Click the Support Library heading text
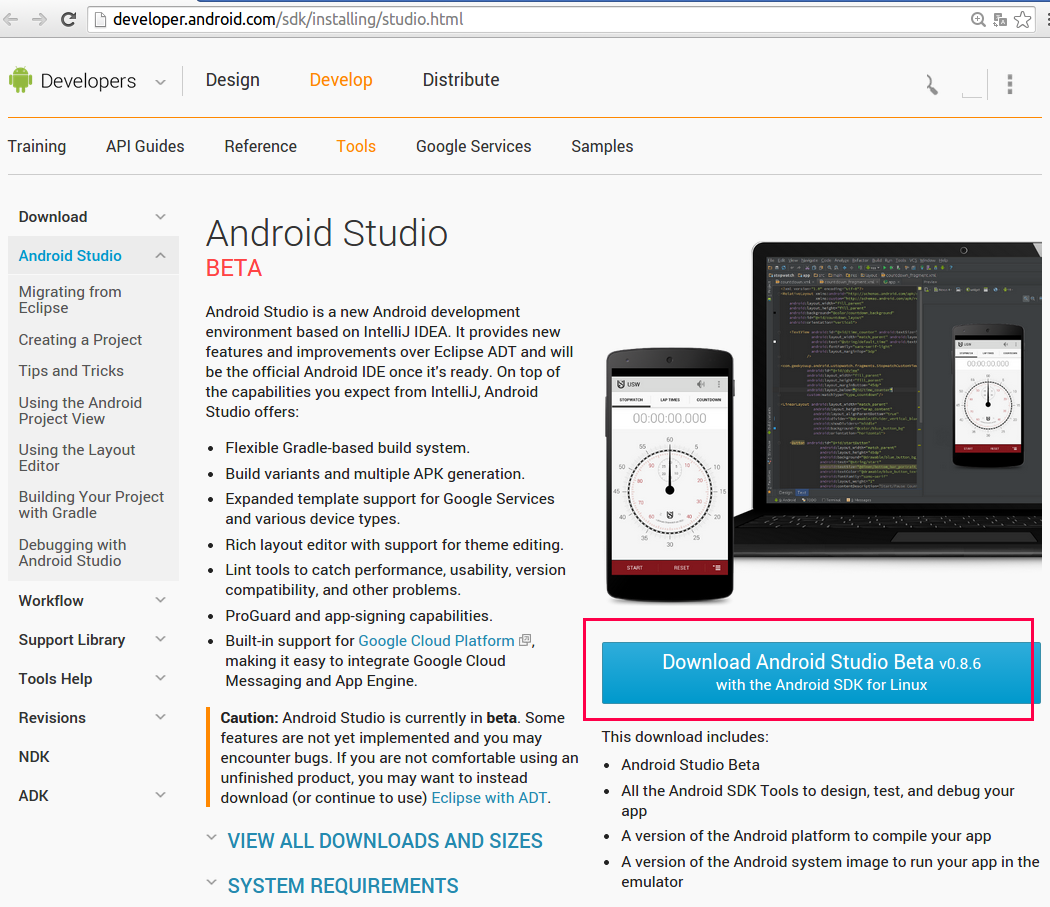The image size is (1050, 907). tap(72, 640)
